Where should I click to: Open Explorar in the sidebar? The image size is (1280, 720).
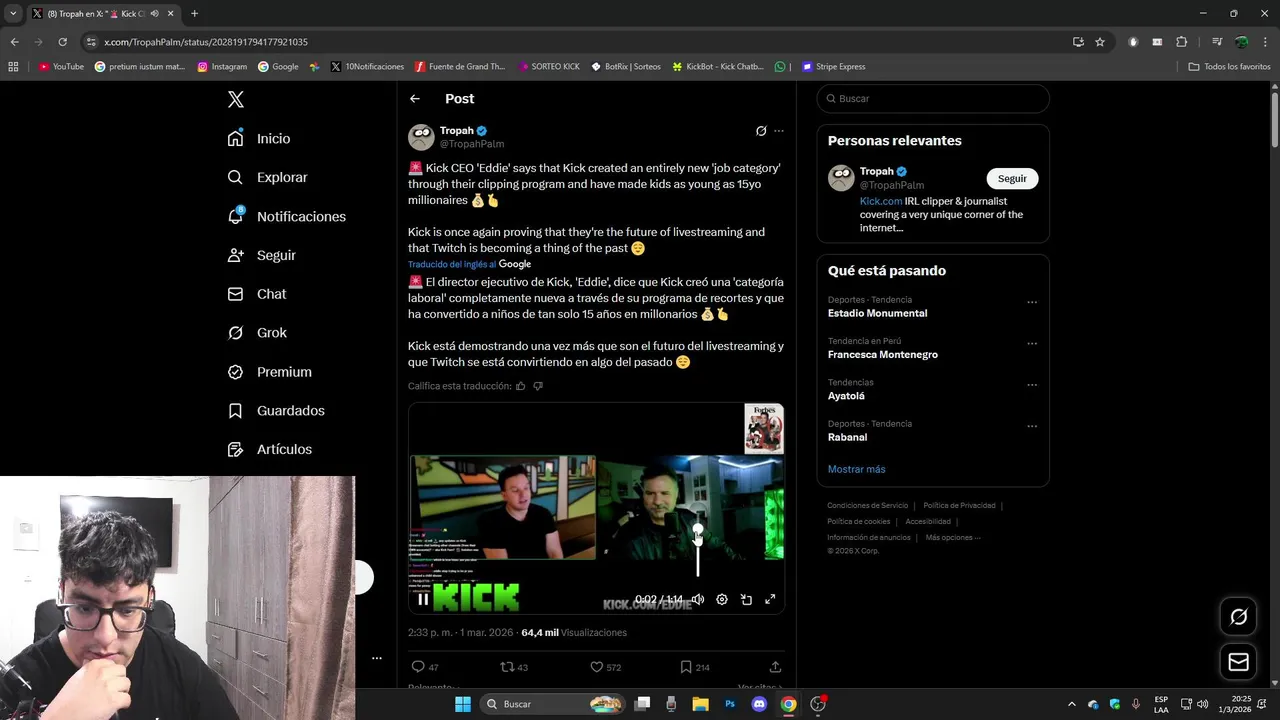tap(267, 177)
